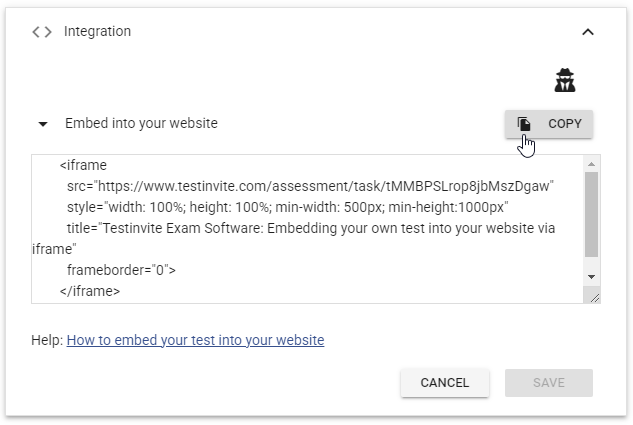Click the src URL line in code
This screenshot has height=425, width=633.
point(310,186)
